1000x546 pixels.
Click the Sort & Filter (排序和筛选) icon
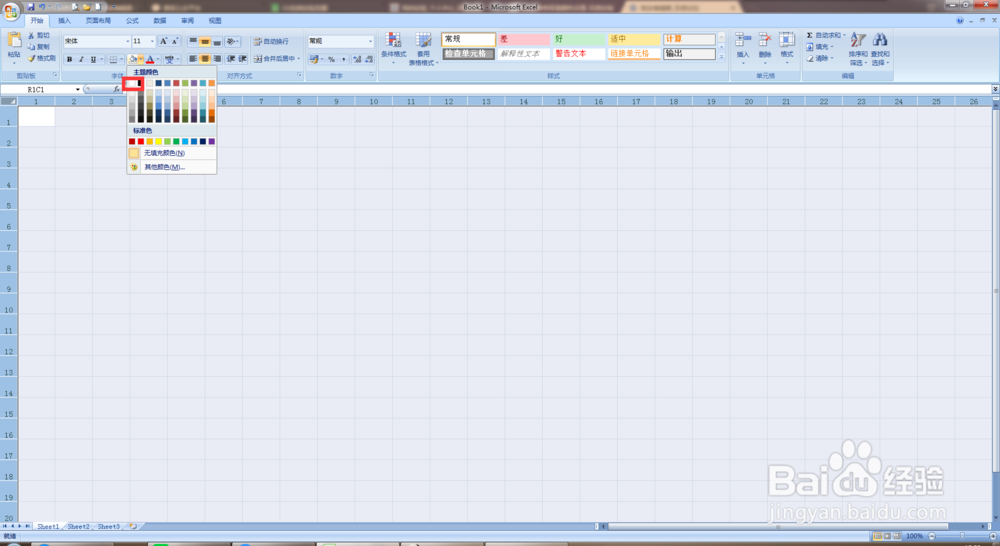[x=858, y=40]
